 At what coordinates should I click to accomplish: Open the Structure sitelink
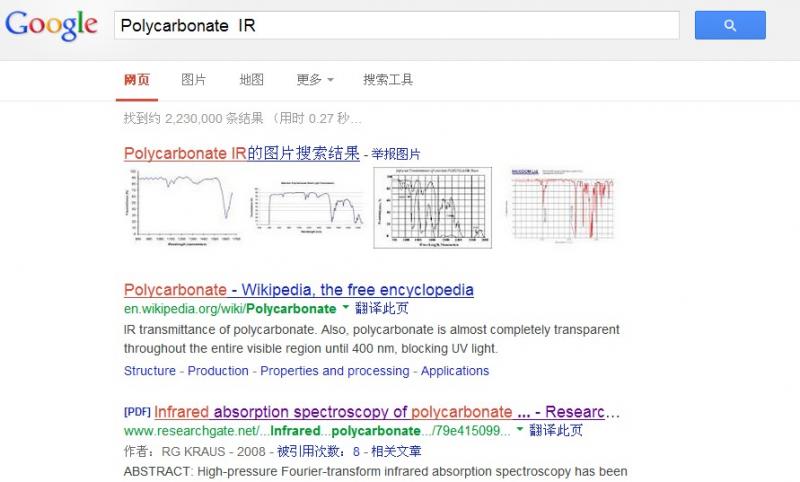point(149,371)
